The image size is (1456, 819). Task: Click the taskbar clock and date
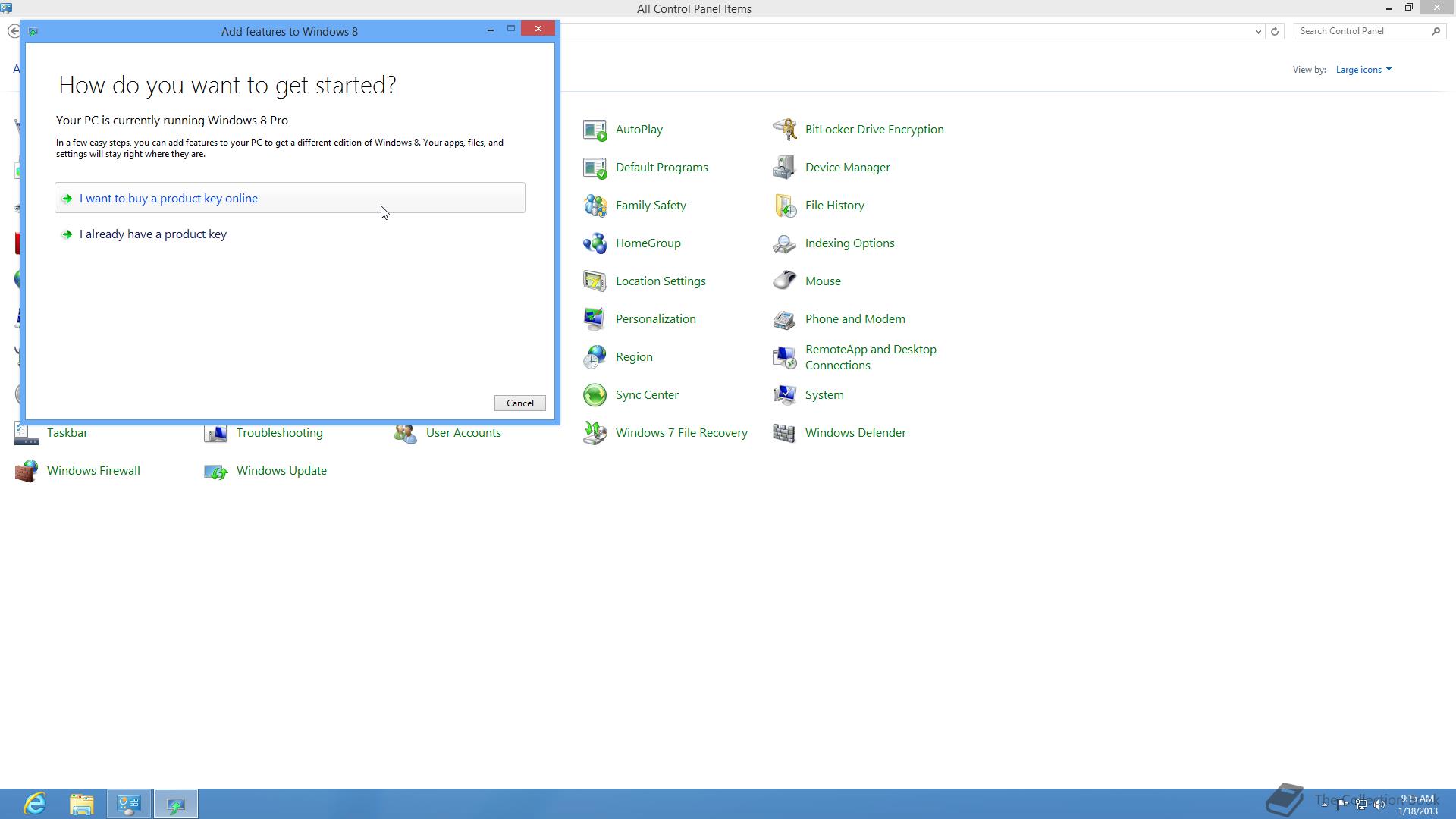pos(1418,805)
